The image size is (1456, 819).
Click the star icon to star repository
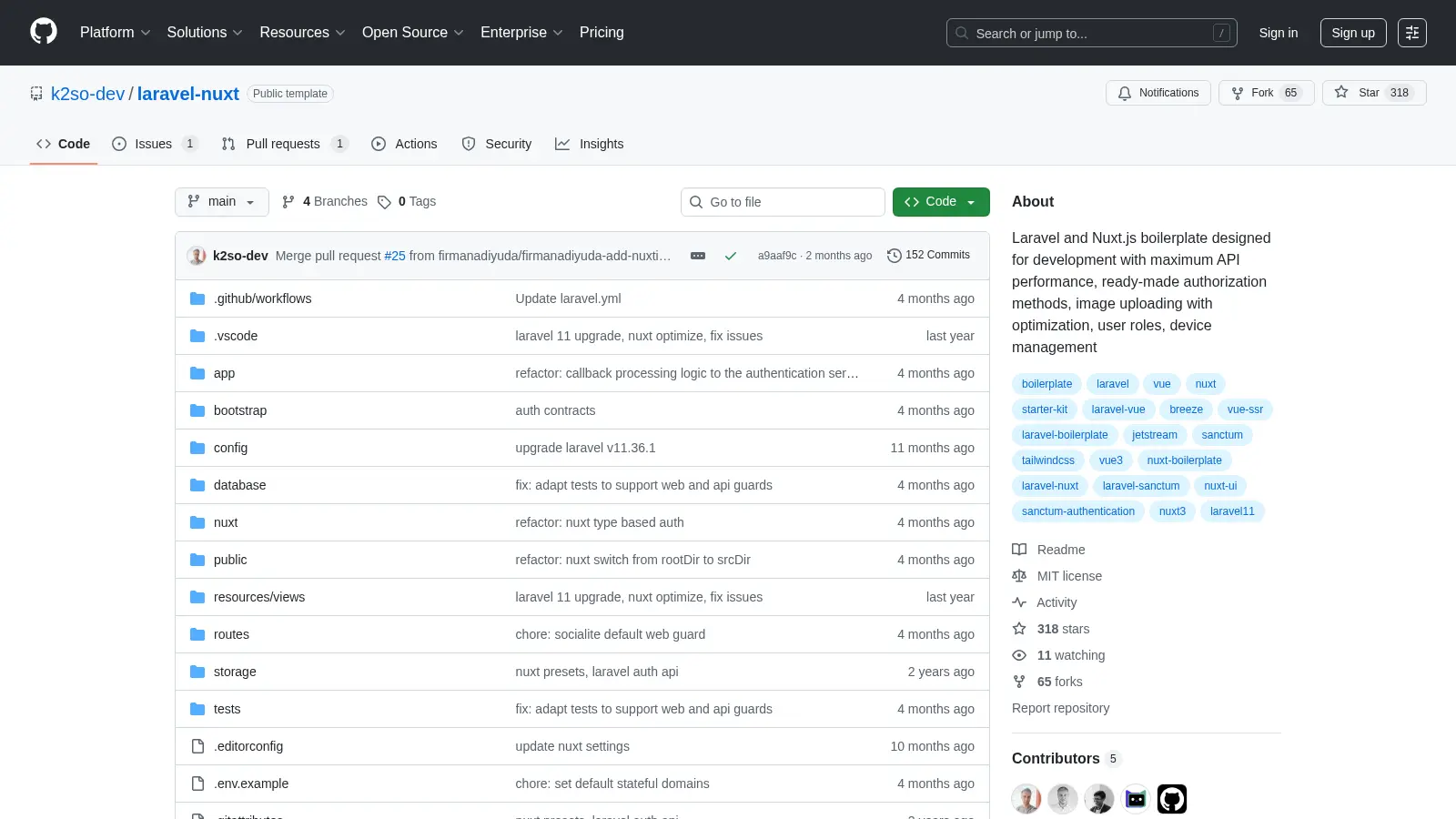click(x=1341, y=92)
